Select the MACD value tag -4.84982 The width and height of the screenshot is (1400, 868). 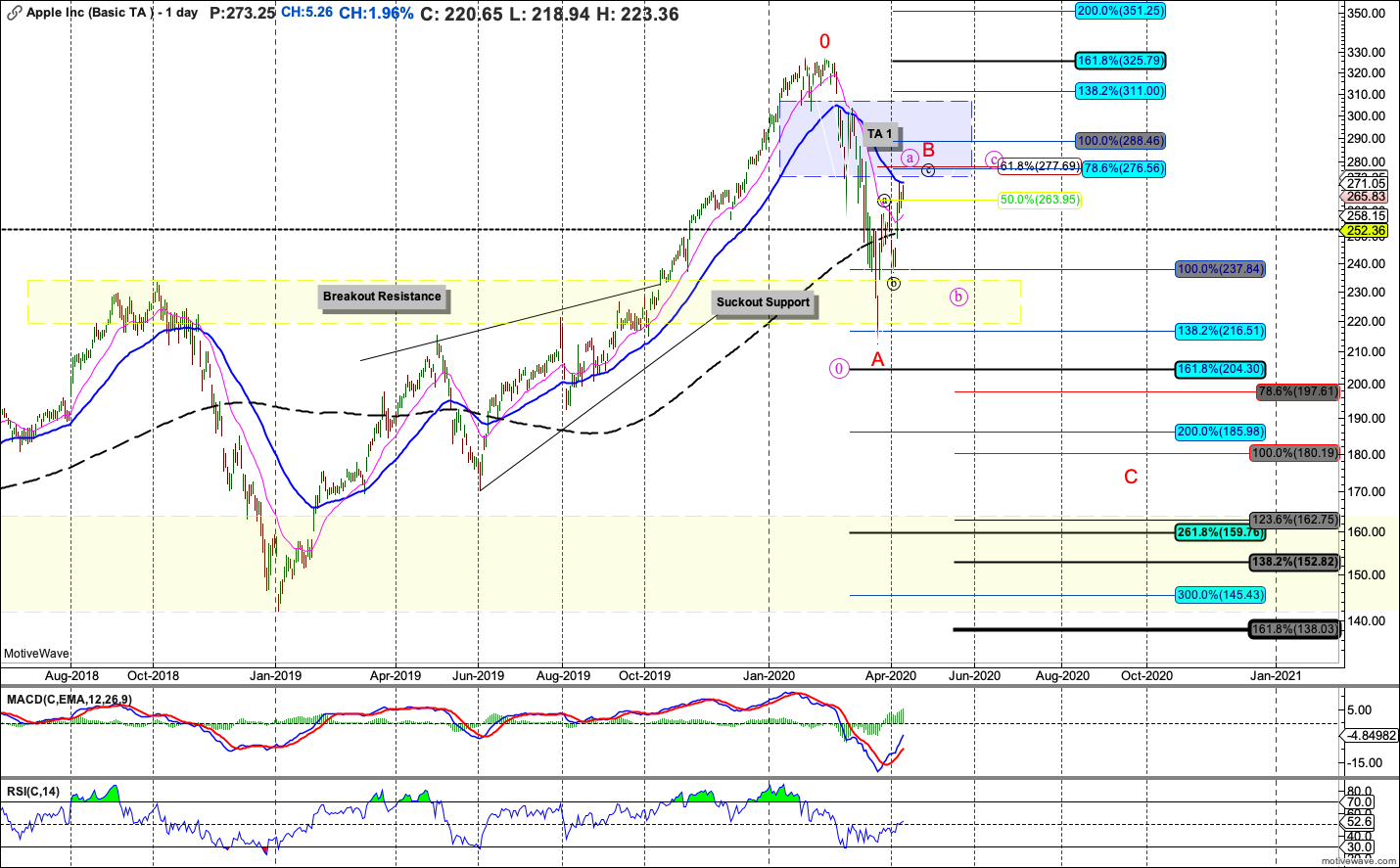pos(1371,736)
